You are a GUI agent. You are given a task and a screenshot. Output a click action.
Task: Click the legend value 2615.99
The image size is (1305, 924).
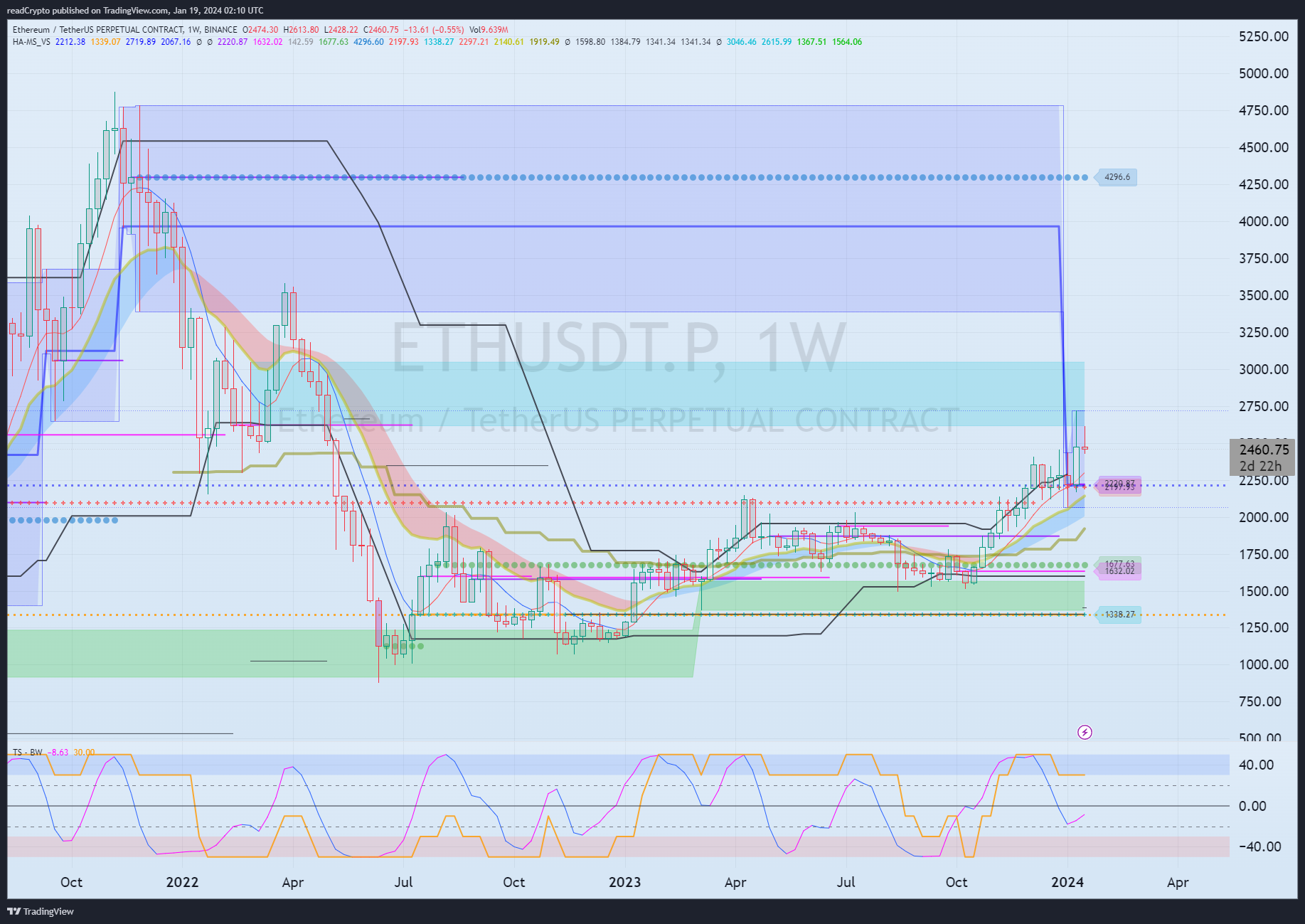(777, 42)
